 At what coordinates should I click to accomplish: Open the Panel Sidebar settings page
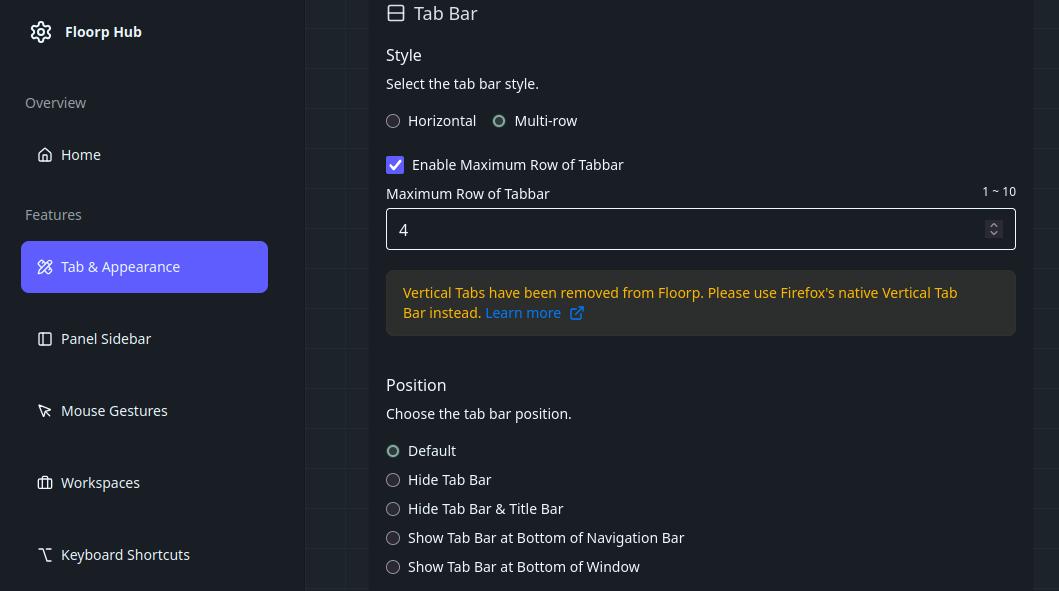pyautogui.click(x=106, y=339)
